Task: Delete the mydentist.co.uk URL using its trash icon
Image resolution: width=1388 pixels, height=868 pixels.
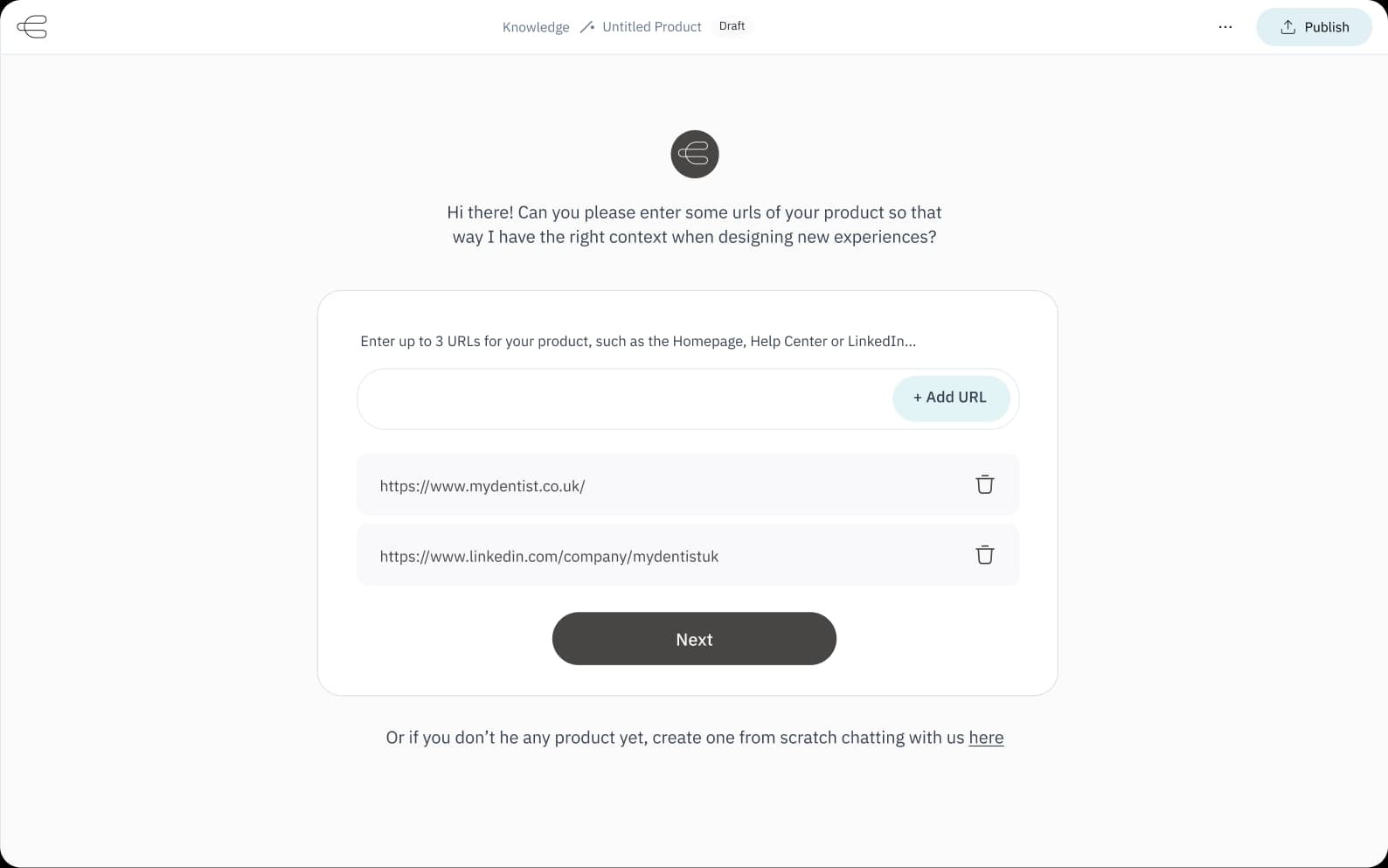Action: (984, 484)
